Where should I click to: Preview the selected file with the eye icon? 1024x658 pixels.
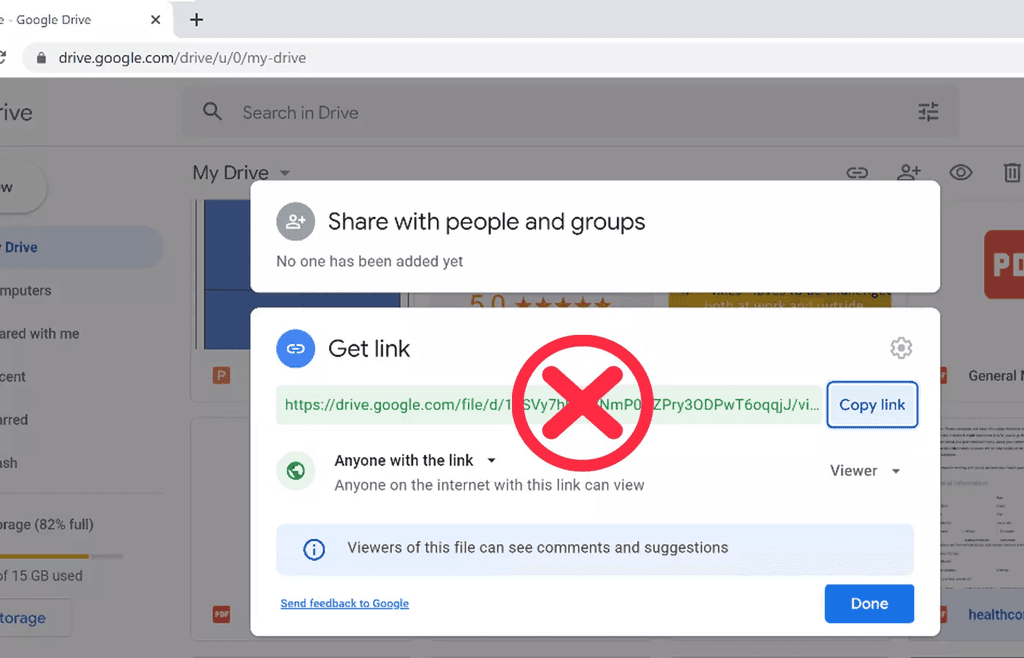(961, 172)
